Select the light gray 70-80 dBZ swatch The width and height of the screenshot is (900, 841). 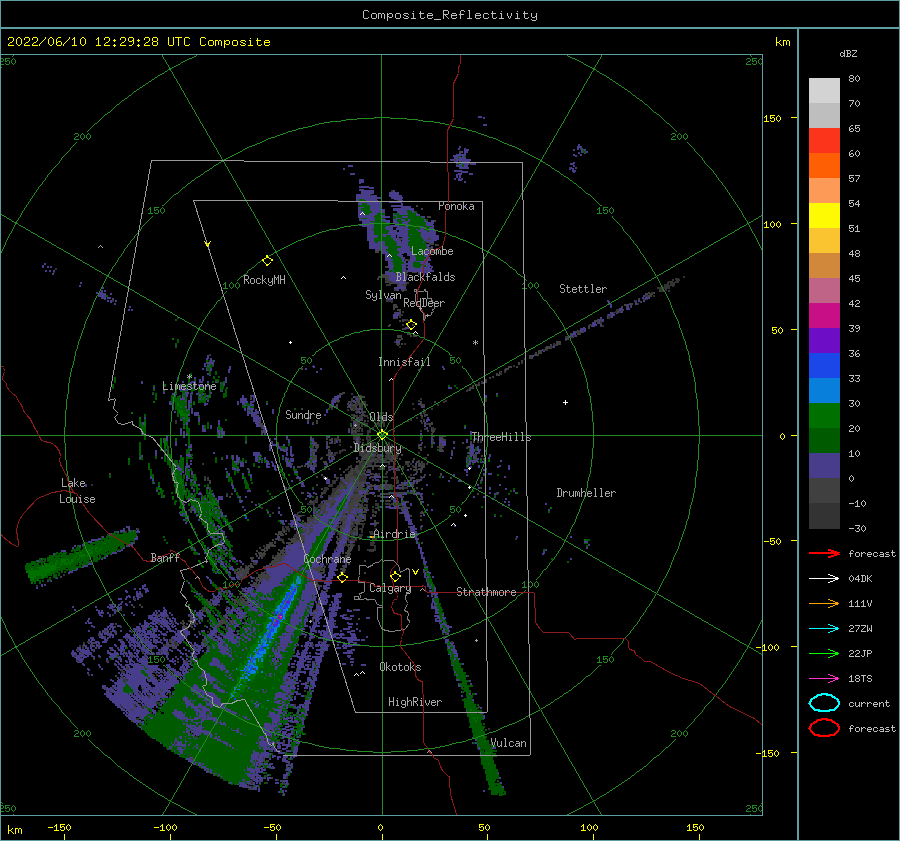tap(824, 91)
